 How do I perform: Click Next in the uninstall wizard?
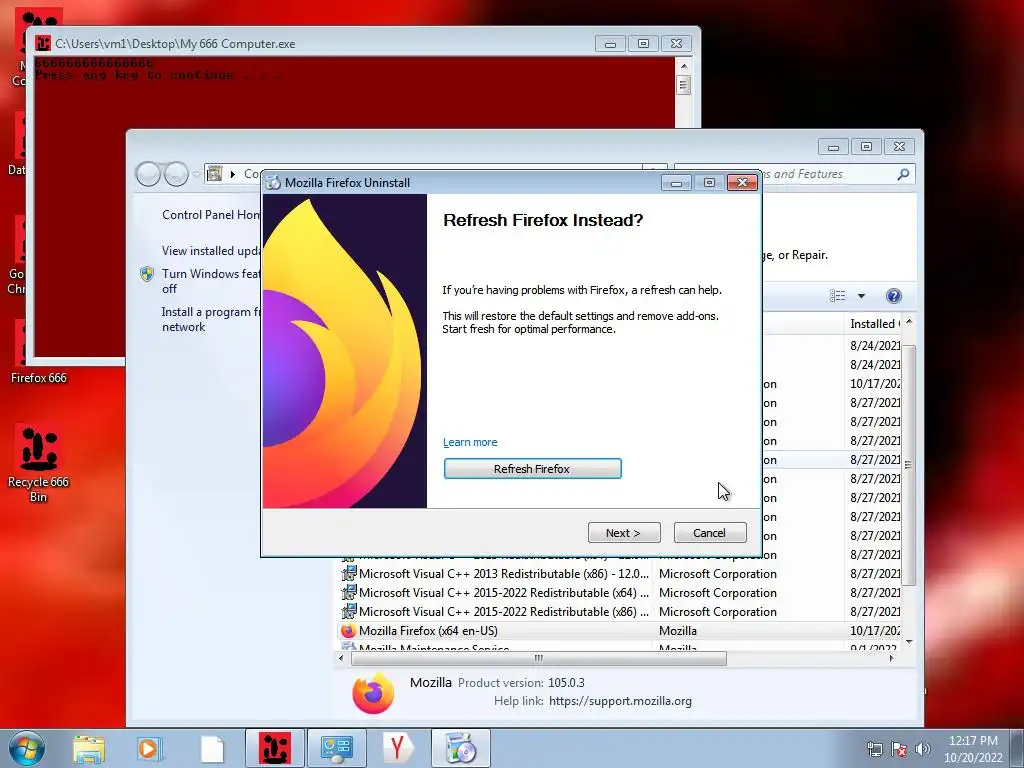coord(624,532)
